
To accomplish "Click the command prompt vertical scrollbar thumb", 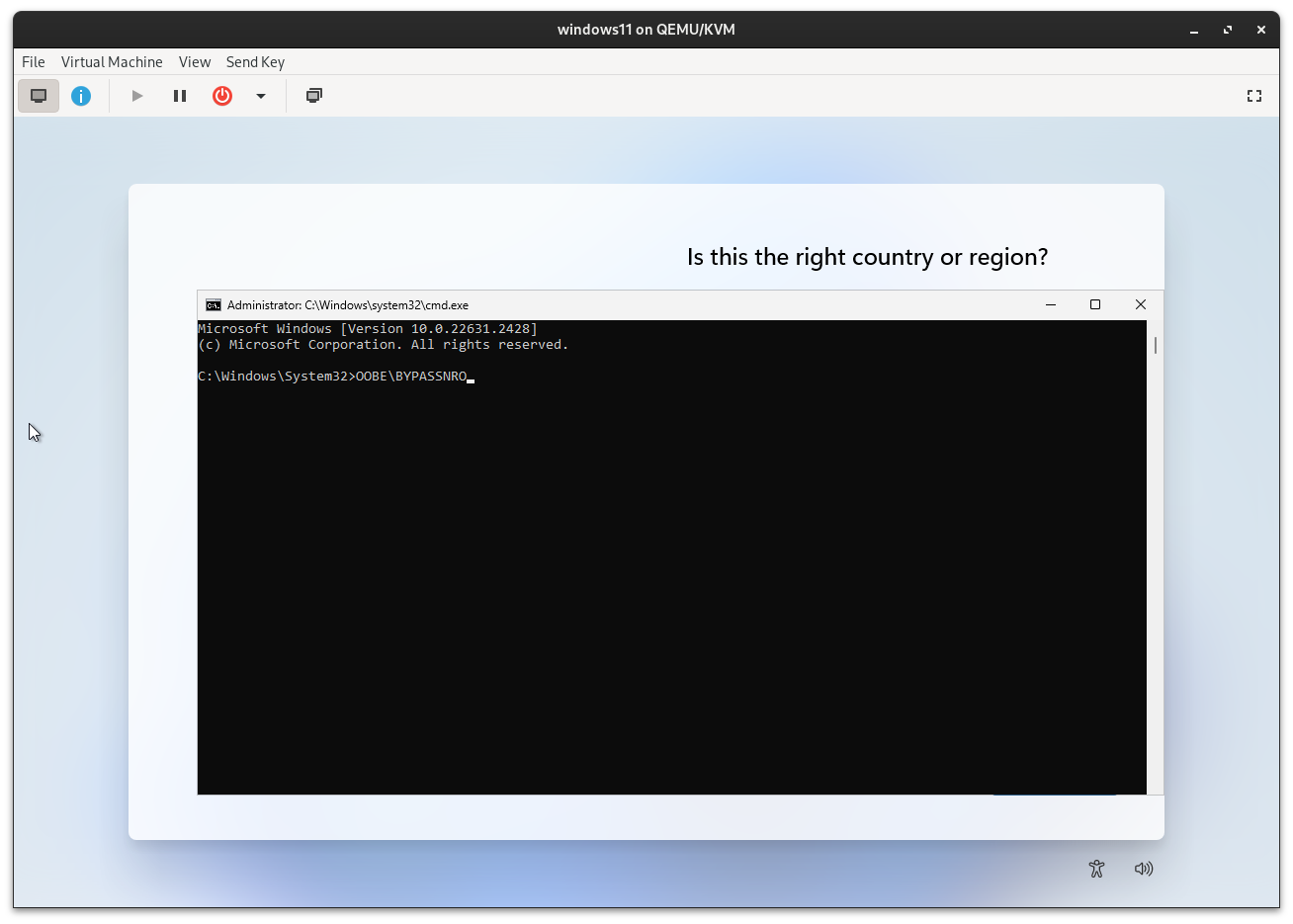I will [x=1156, y=345].
